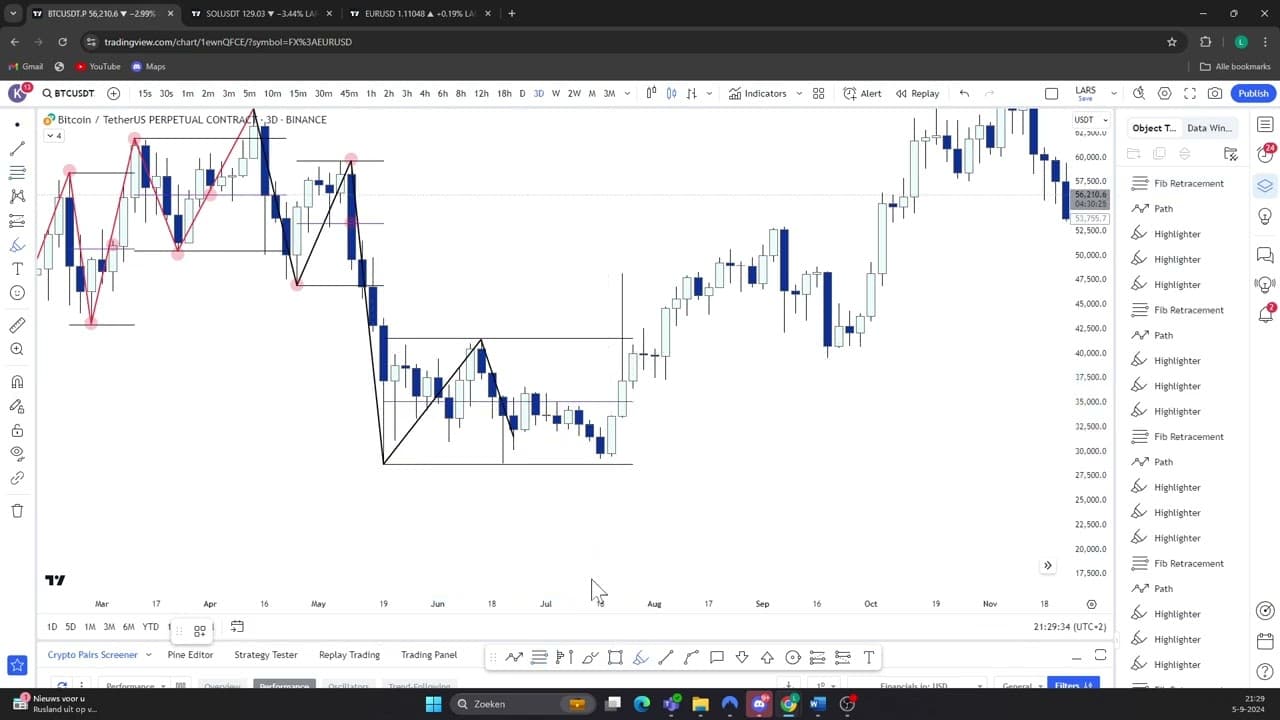This screenshot has width=1280, height=720.
Task: Toggle lock all drawing tools
Action: point(17,431)
